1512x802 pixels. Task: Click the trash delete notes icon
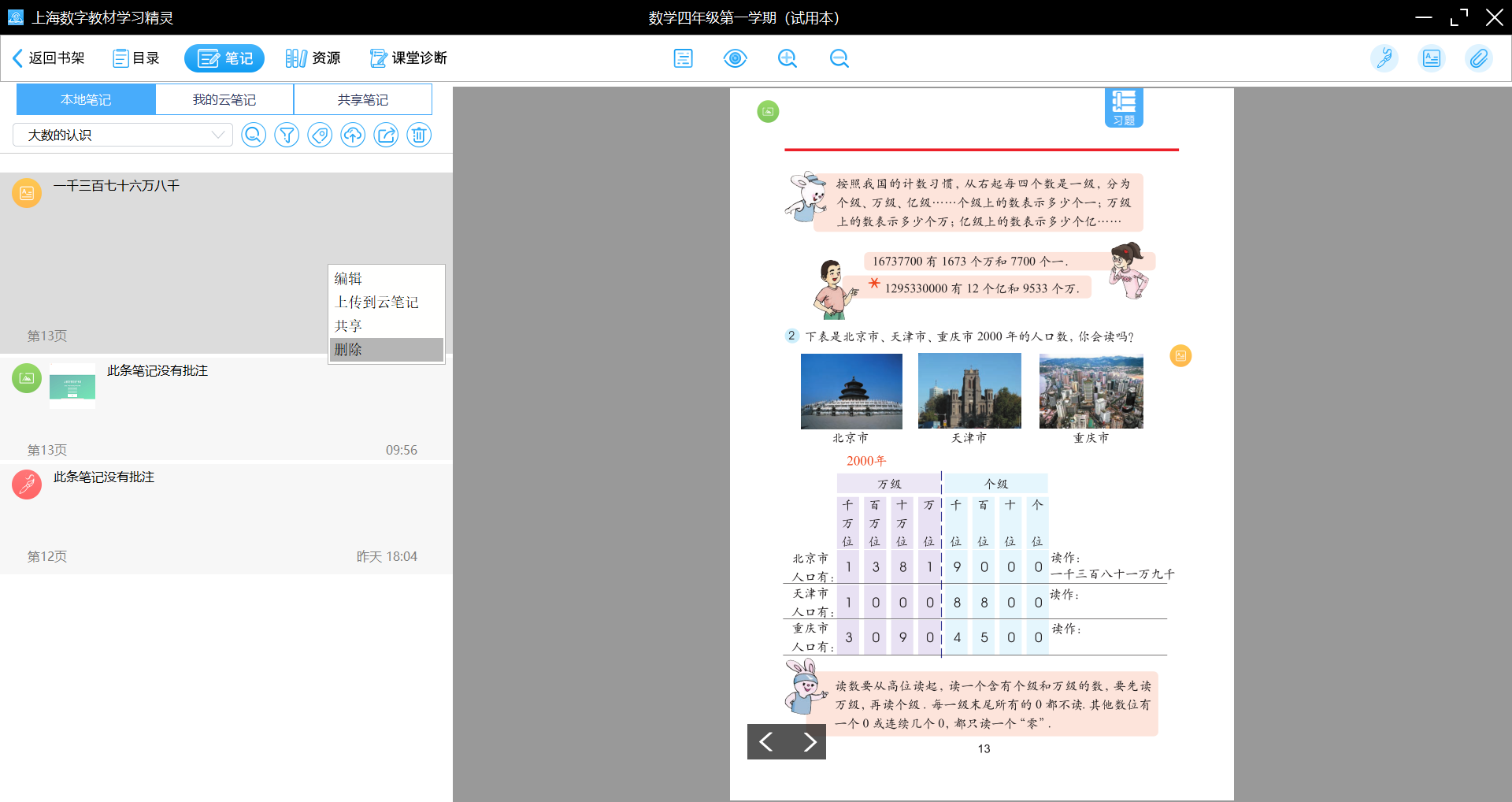(419, 136)
